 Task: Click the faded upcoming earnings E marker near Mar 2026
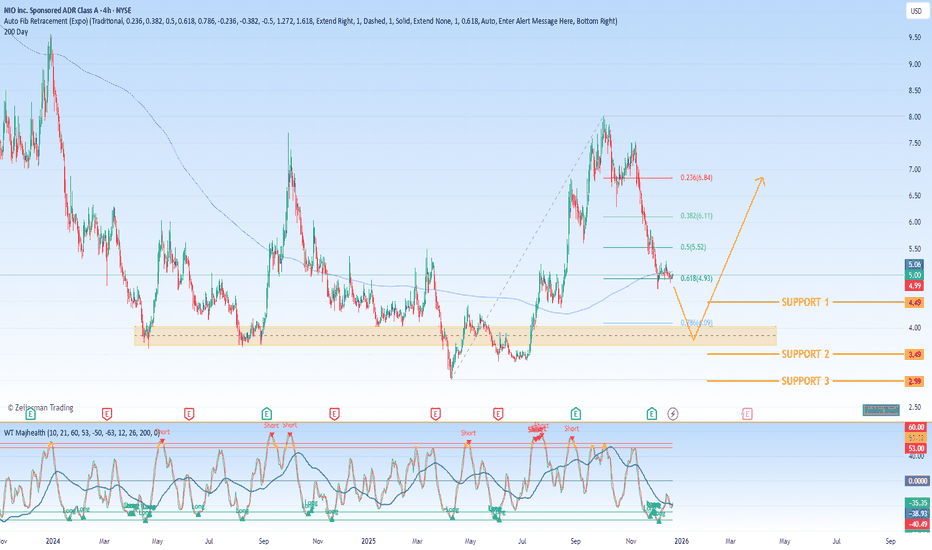(747, 412)
